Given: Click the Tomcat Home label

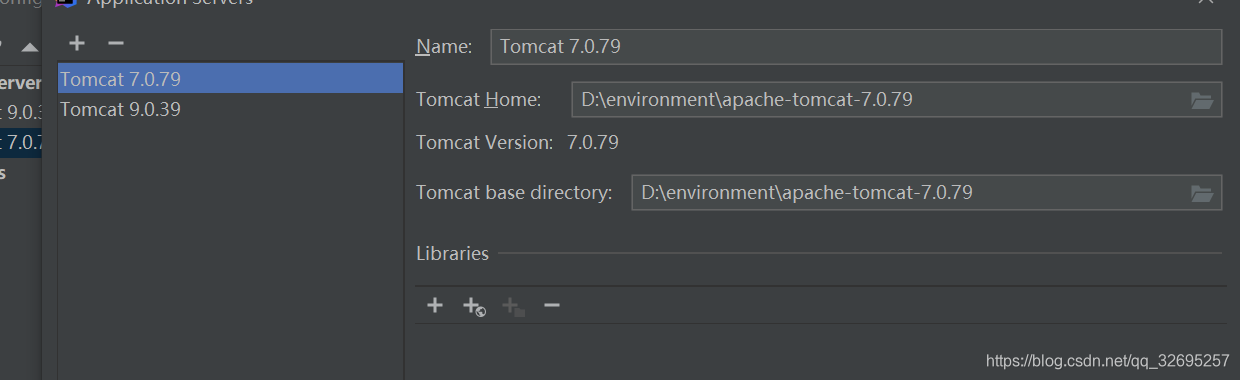Looking at the screenshot, I should click(x=478, y=99).
